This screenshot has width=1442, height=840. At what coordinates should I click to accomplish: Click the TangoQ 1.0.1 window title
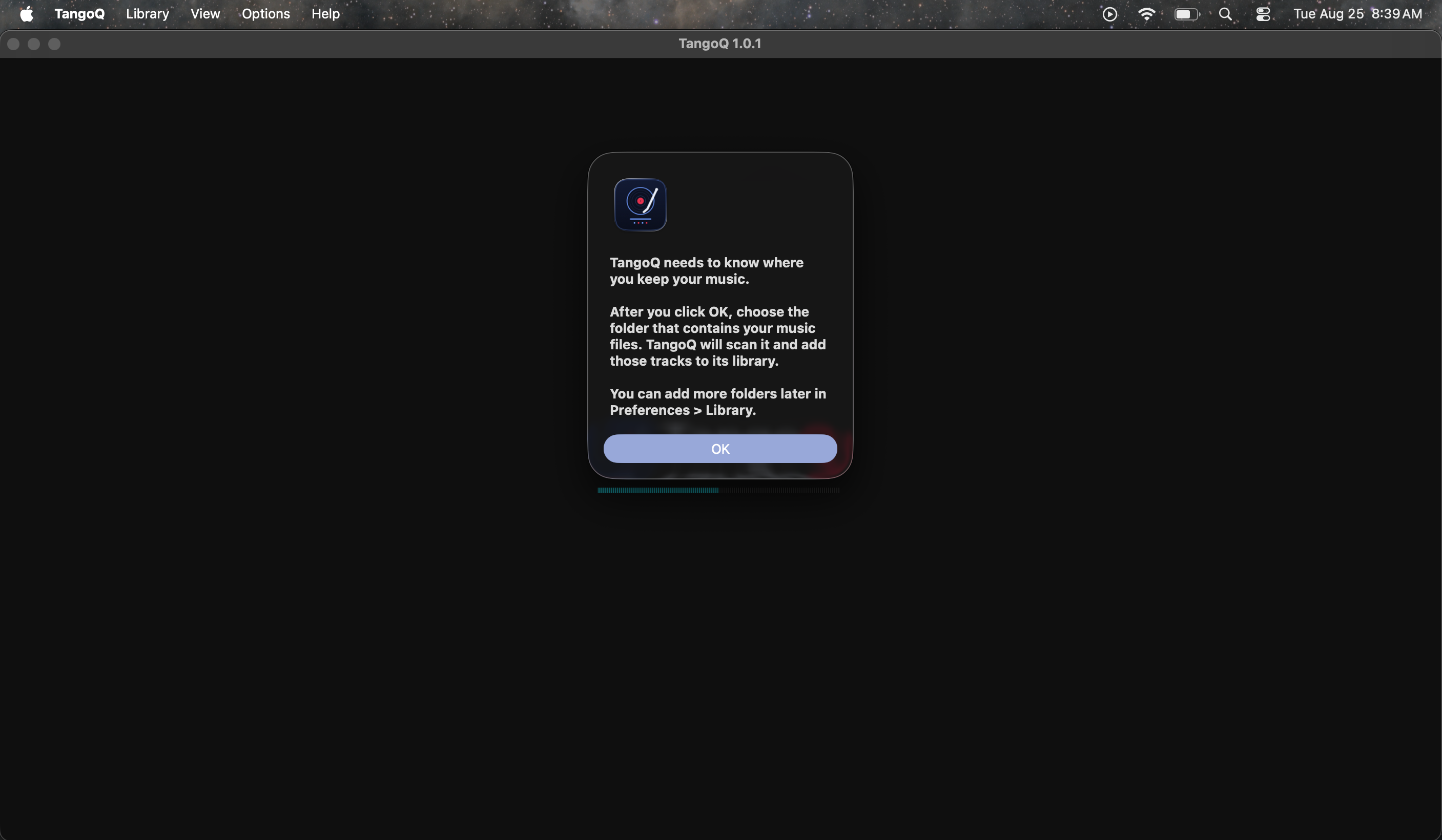tap(720, 44)
